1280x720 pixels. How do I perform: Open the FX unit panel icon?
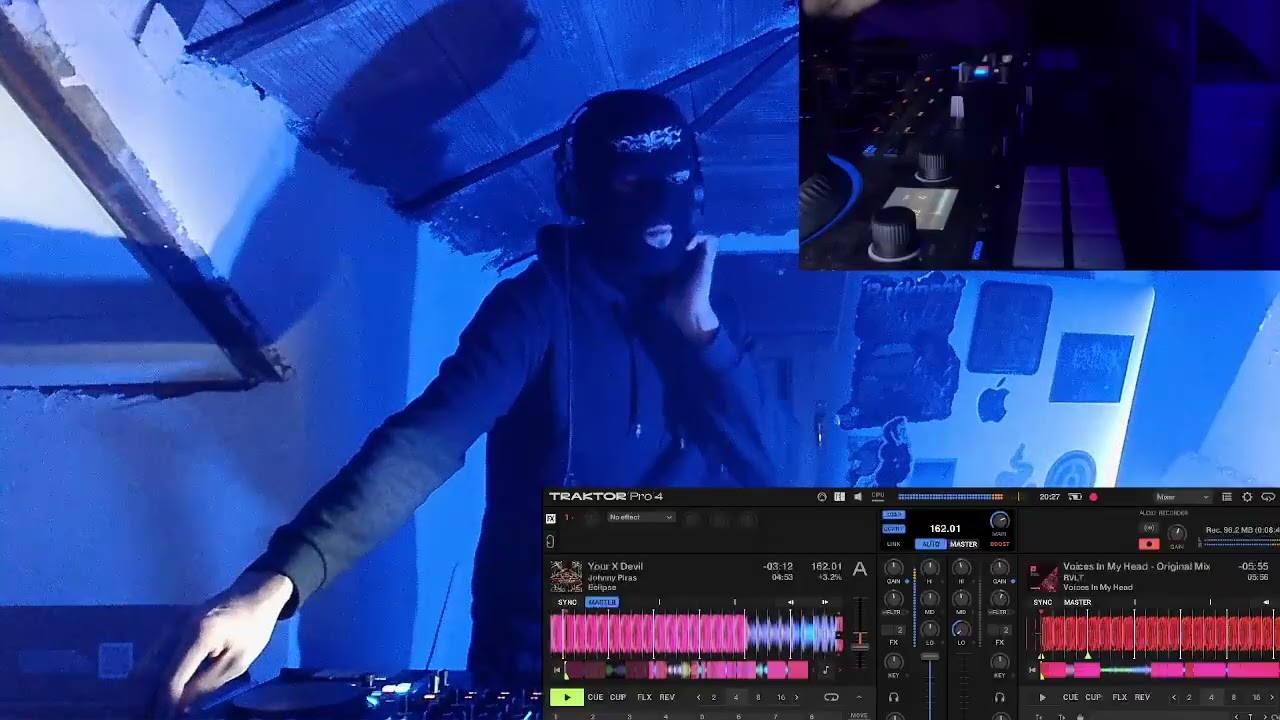[551, 518]
